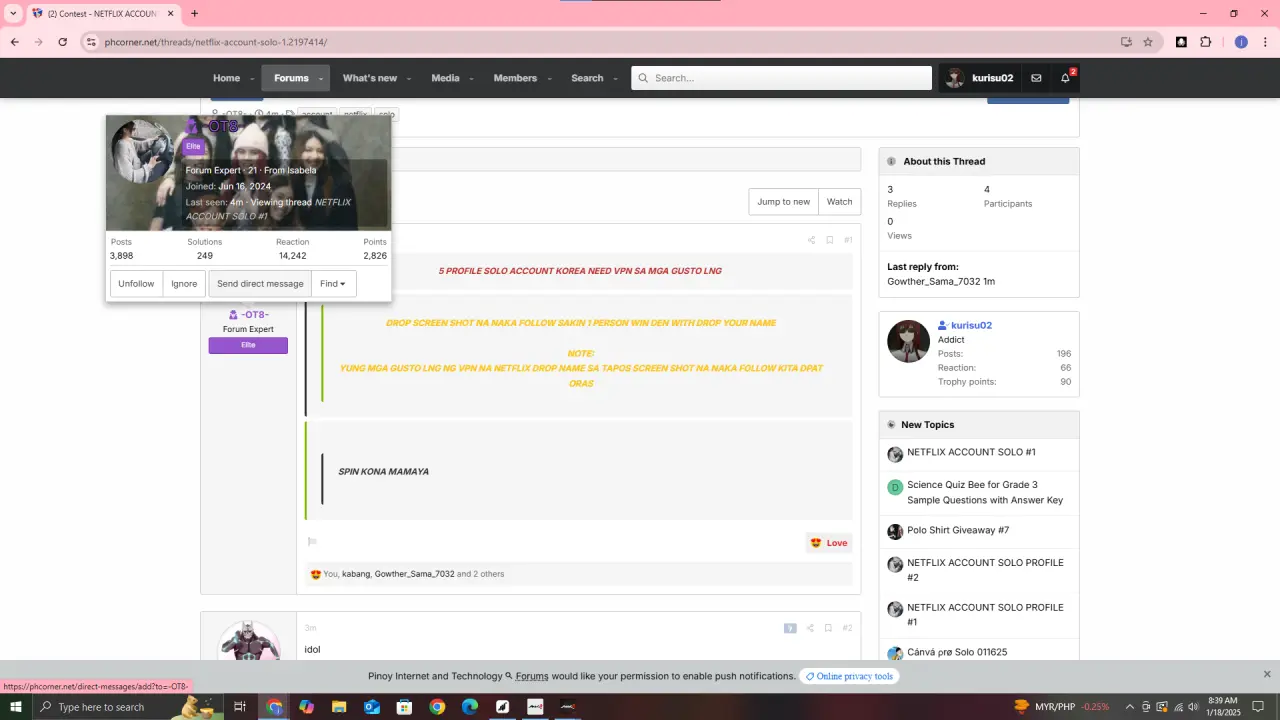Expand the What's new dropdown arrow
Screen dimensions: 1280x720
pyautogui.click(x=410, y=78)
